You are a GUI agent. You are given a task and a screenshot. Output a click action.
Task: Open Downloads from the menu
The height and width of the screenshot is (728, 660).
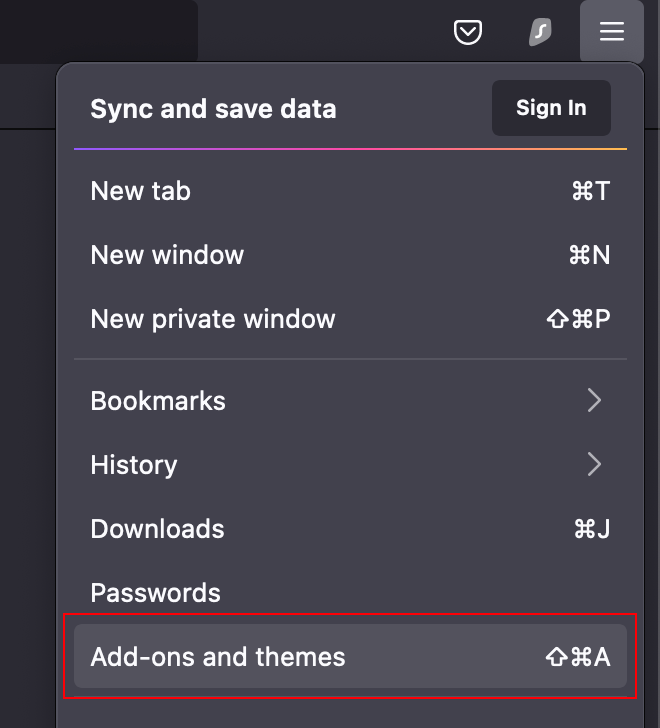[157, 529]
